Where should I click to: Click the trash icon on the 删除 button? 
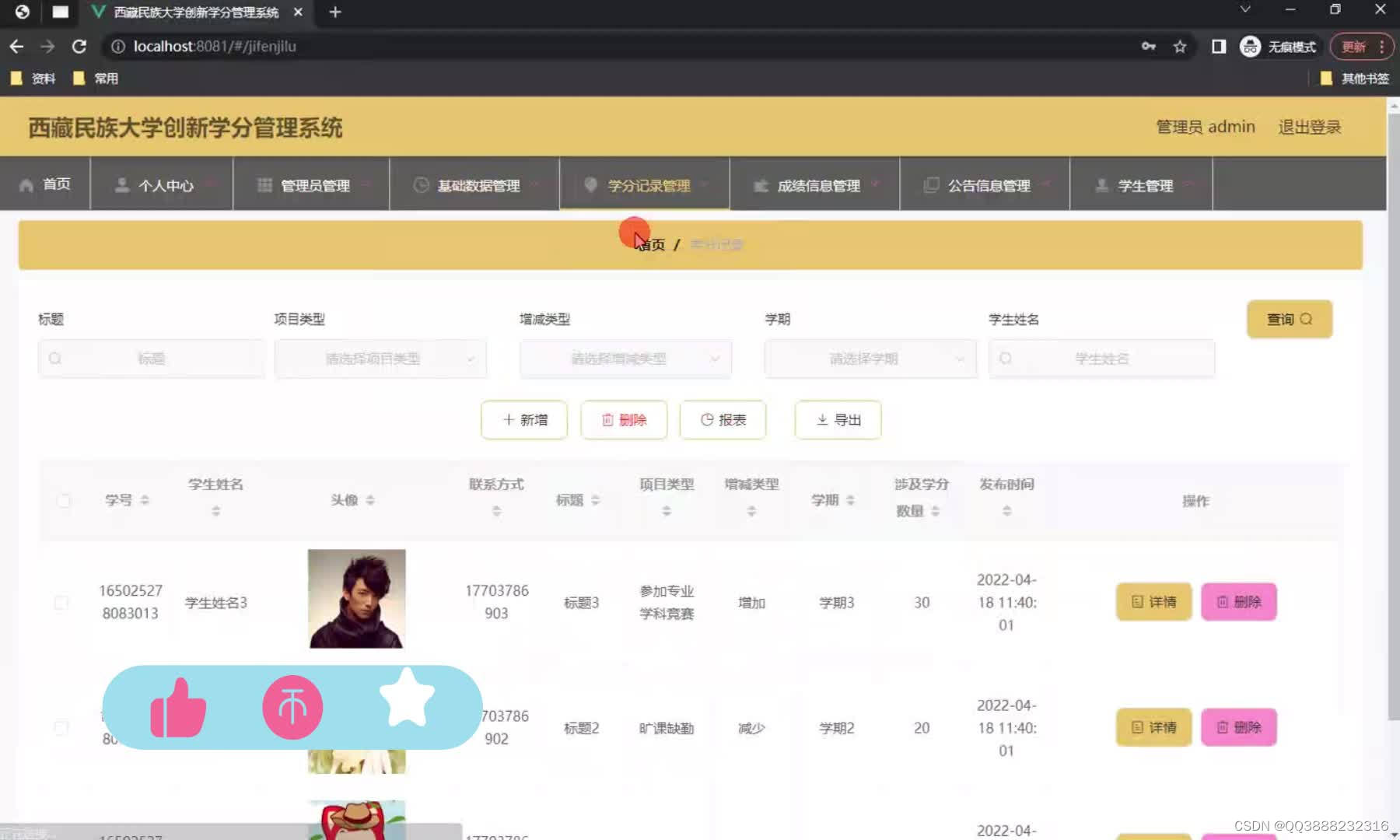point(608,420)
